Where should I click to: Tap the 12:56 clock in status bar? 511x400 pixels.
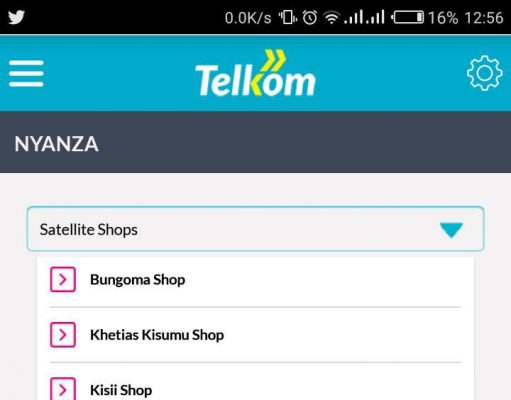pos(484,18)
